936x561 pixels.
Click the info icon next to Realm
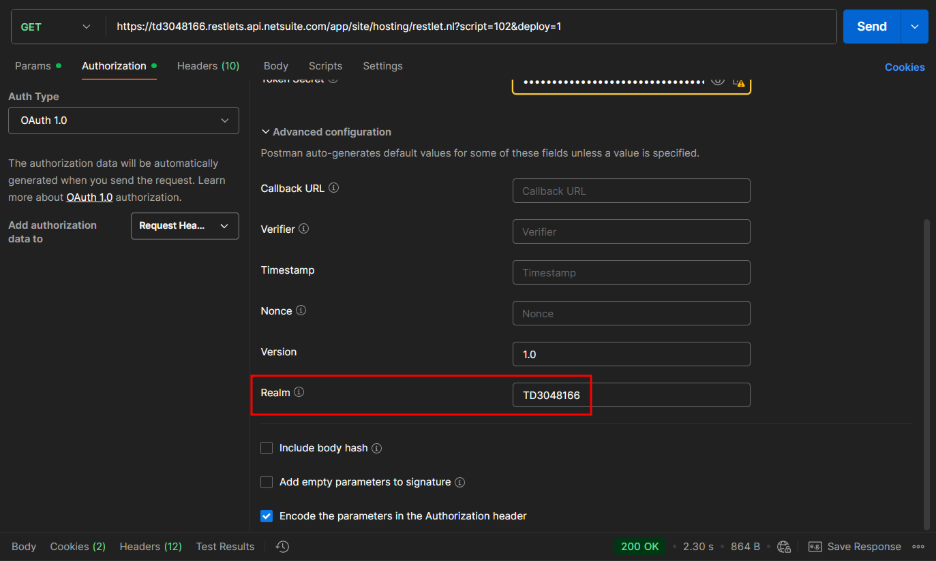coord(299,393)
